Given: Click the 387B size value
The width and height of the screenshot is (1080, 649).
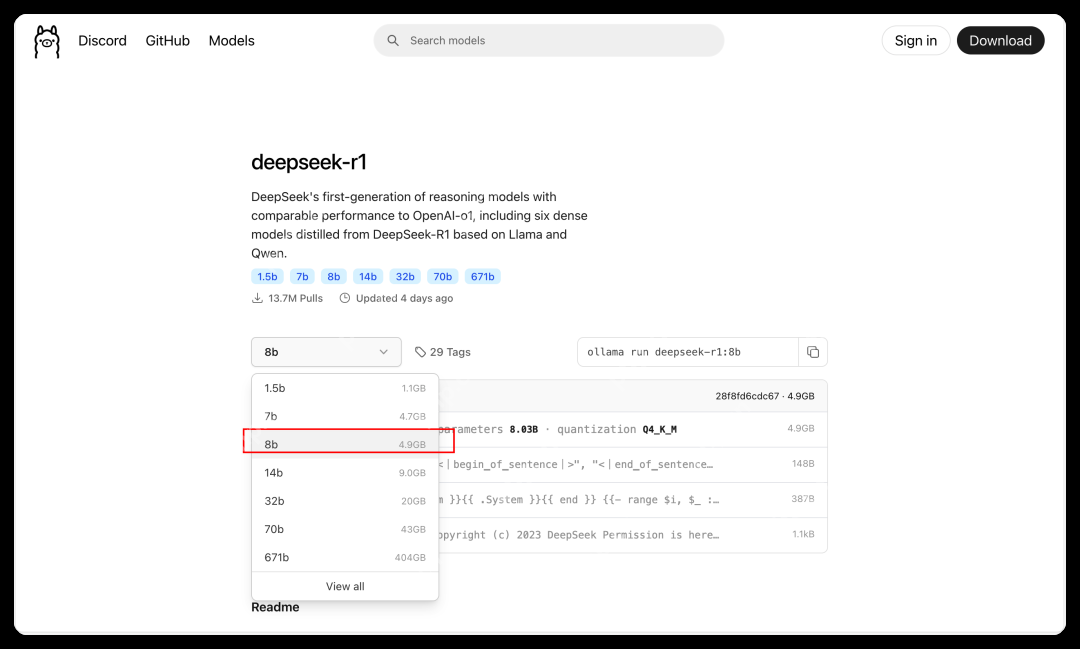Looking at the screenshot, I should point(803,499).
